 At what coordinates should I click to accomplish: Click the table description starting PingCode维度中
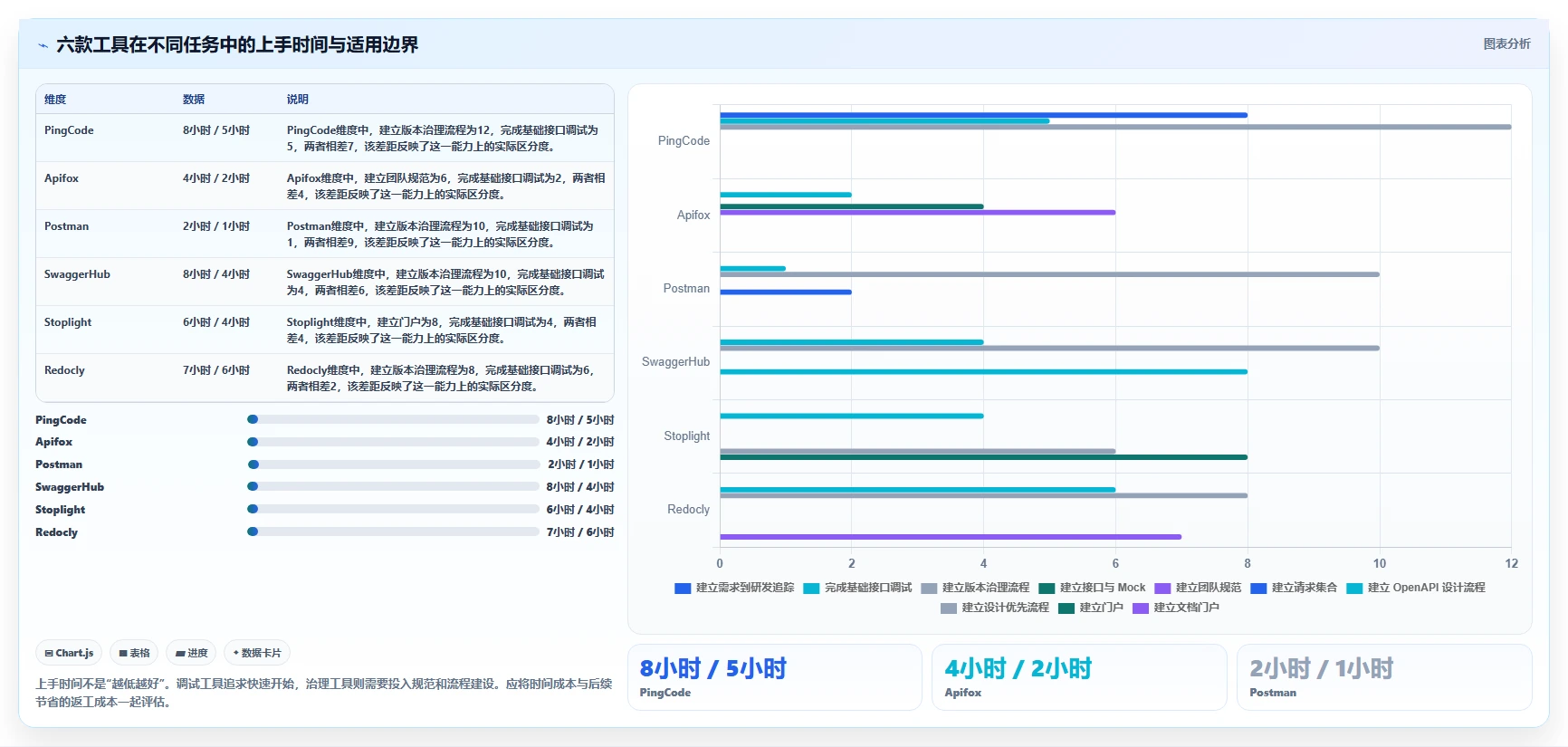pyautogui.click(x=443, y=139)
